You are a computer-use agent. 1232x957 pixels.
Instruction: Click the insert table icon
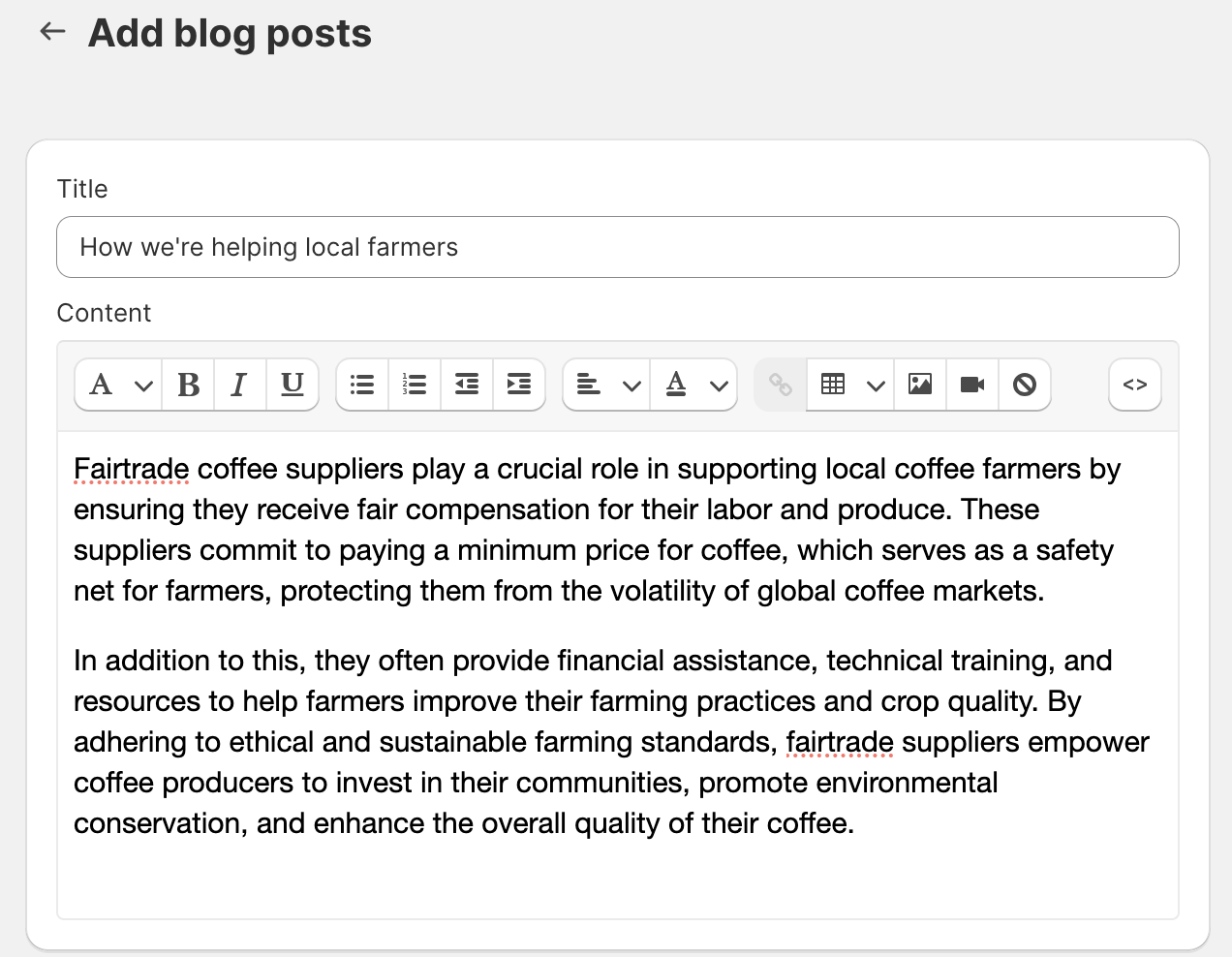click(x=833, y=385)
